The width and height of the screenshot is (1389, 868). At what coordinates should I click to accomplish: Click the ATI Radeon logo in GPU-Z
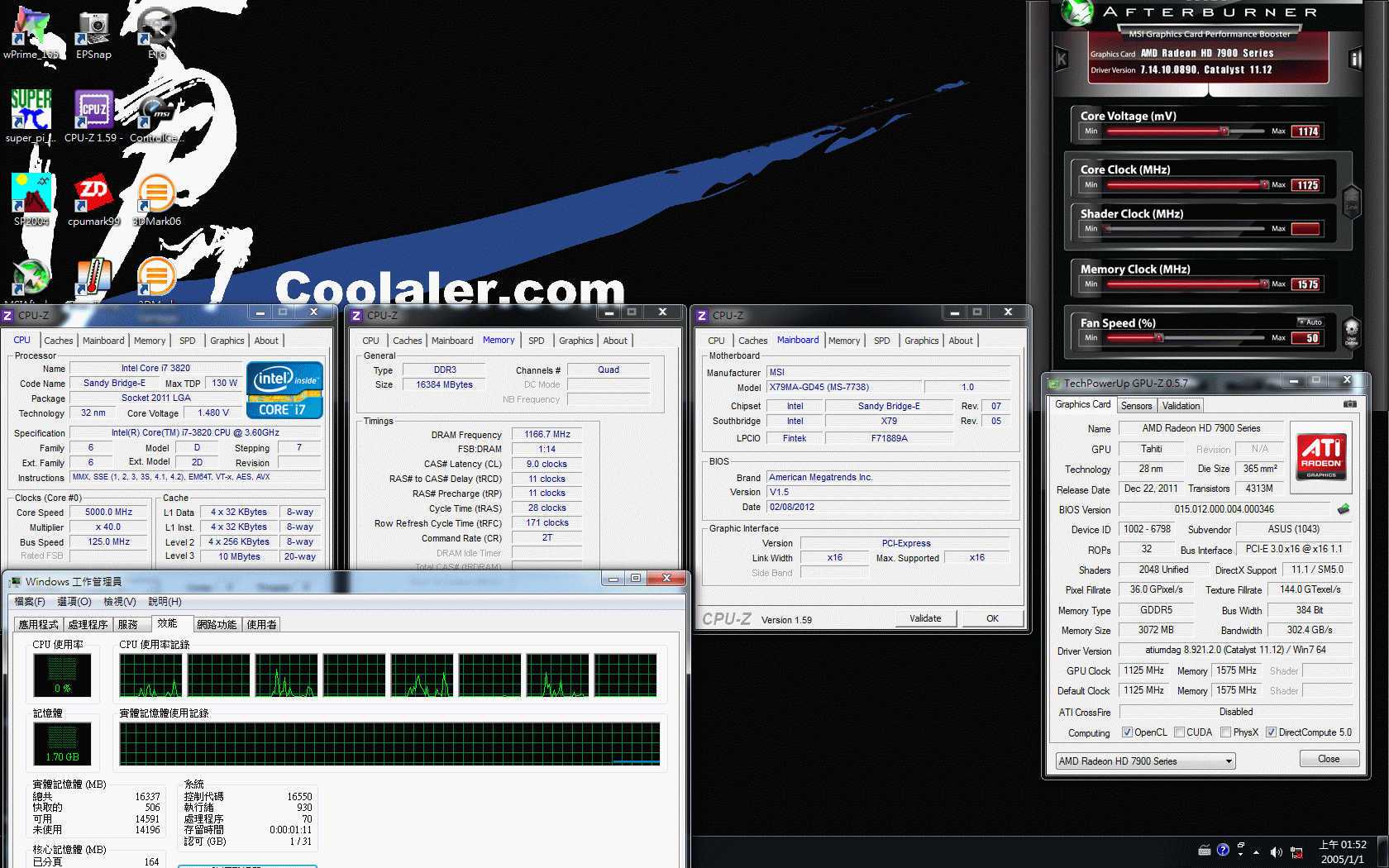pos(1321,456)
